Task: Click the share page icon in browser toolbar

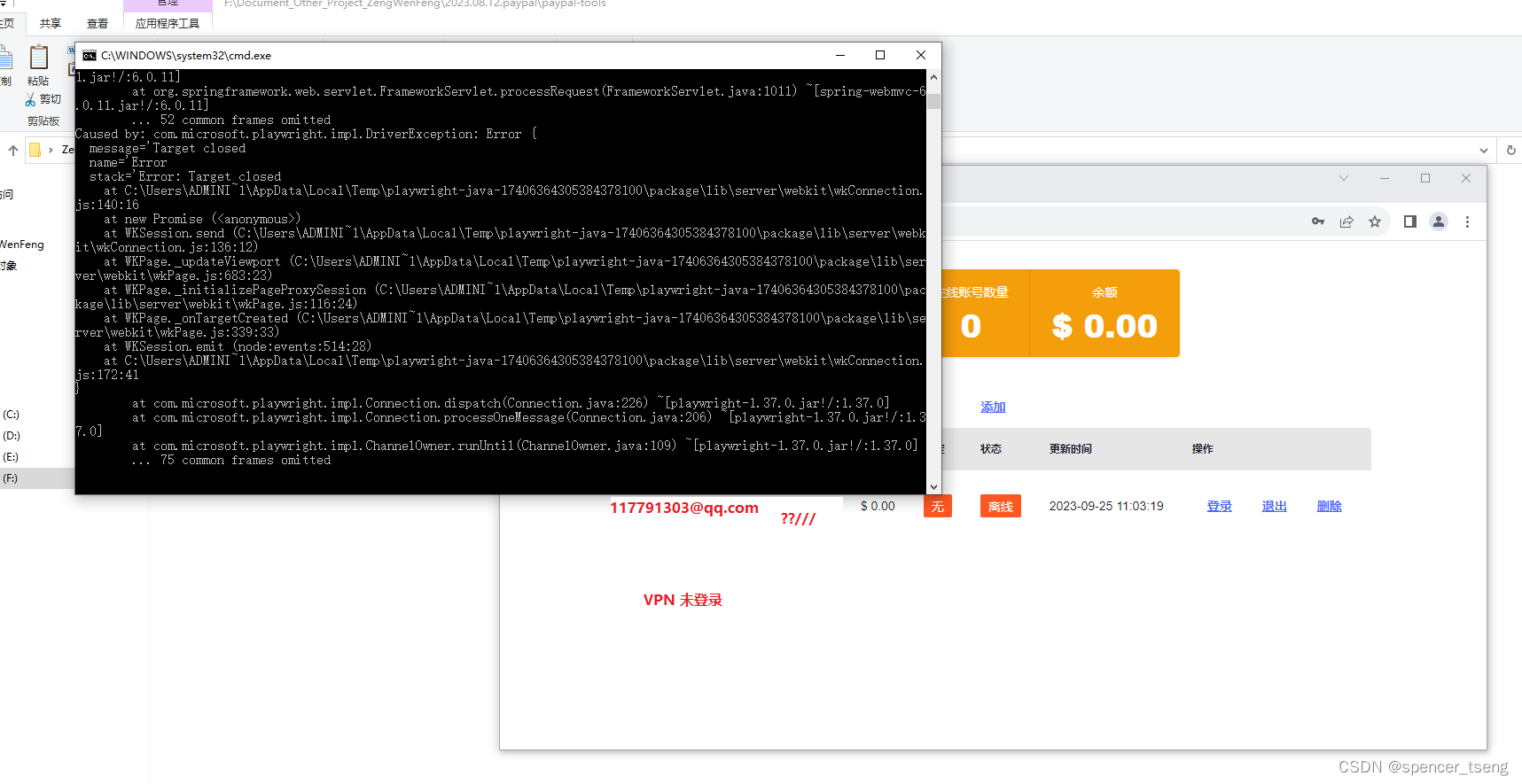Action: tap(1346, 221)
